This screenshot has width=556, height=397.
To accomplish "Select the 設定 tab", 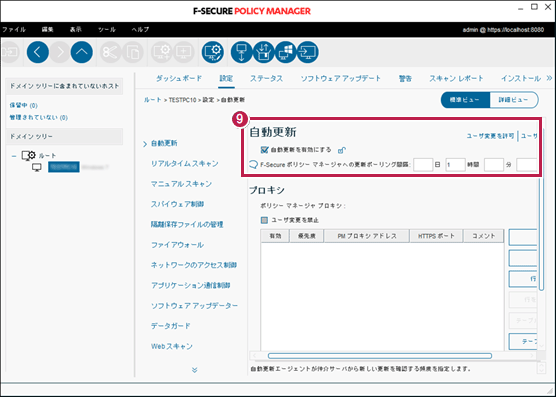I will [x=226, y=78].
